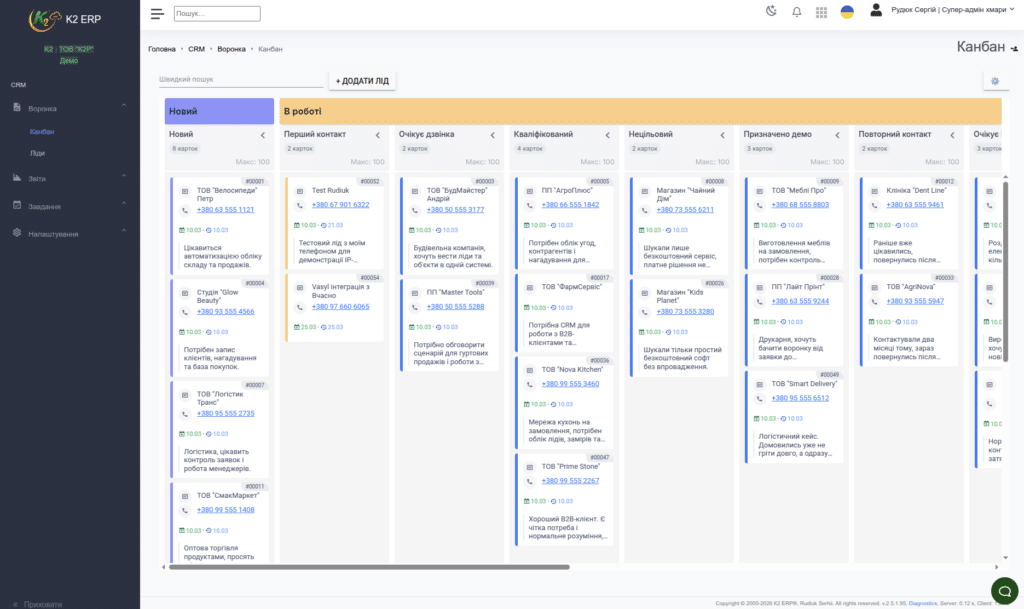The height and width of the screenshot is (609, 1024).
Task: Click card icon of Магазин "Чайний Дім"
Action: pos(645,191)
